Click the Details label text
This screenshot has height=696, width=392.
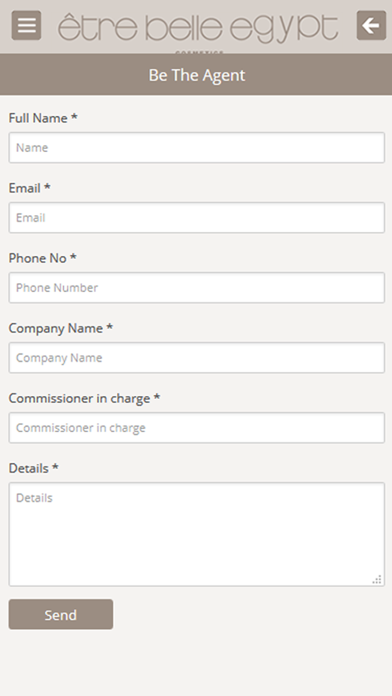point(34,469)
